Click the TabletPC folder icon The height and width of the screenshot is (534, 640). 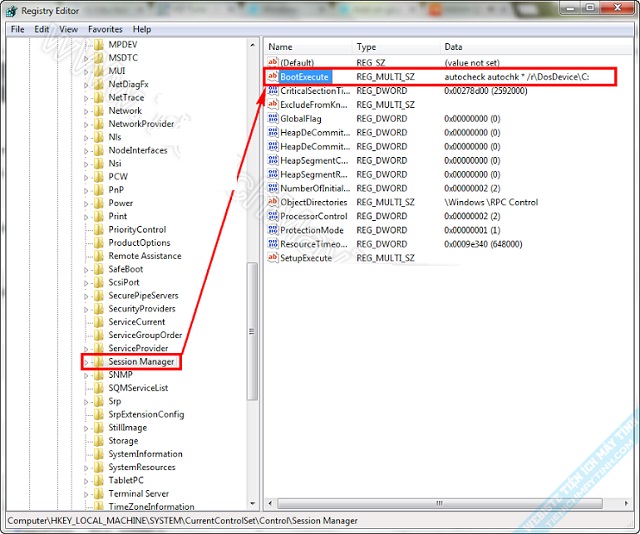point(98,481)
